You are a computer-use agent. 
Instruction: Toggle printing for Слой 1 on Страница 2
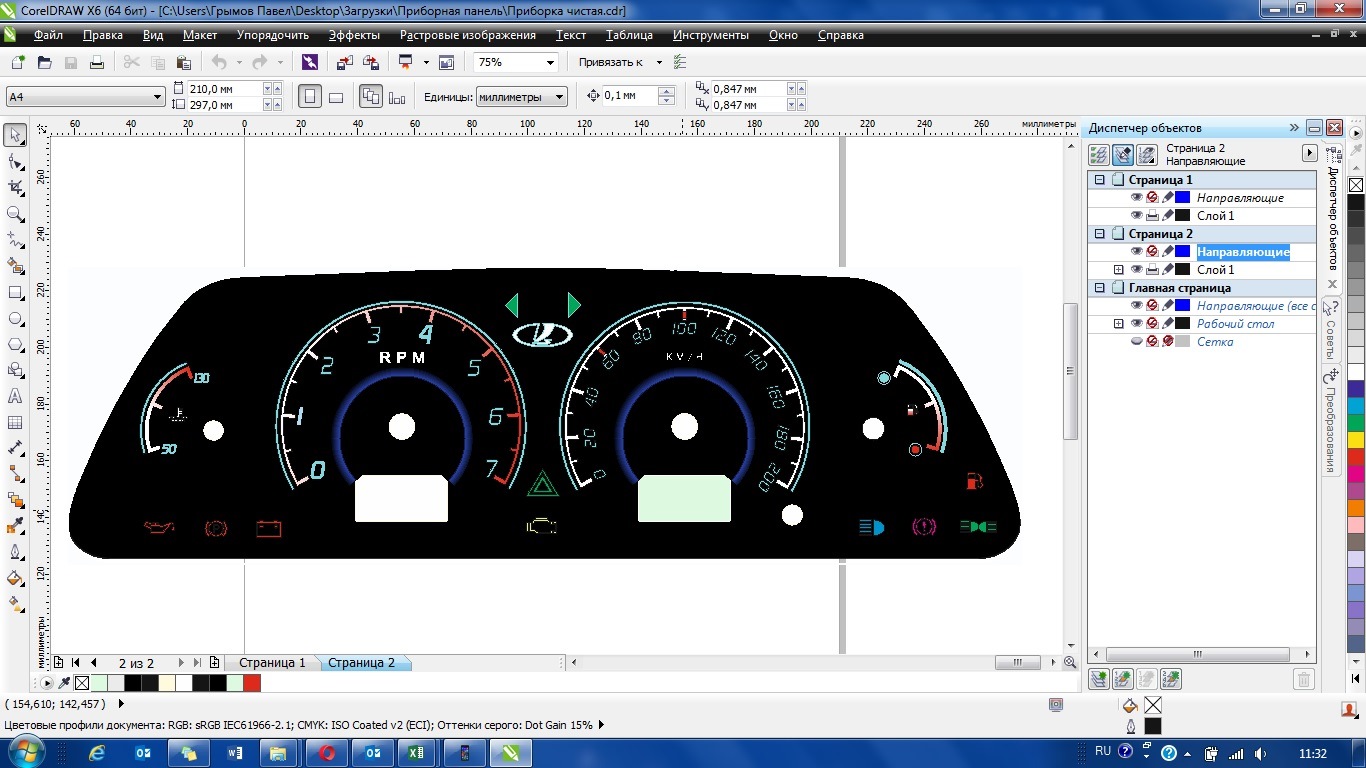(1152, 270)
